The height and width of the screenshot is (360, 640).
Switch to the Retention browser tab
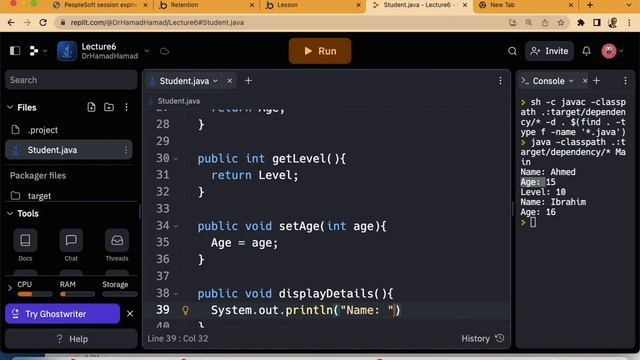[206, 5]
